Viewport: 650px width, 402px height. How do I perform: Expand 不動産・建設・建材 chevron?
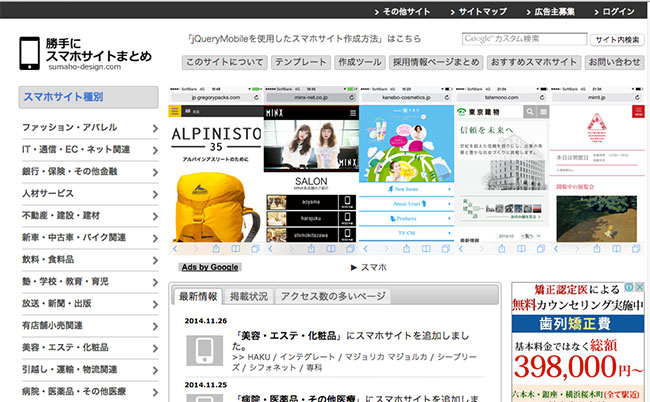point(155,216)
